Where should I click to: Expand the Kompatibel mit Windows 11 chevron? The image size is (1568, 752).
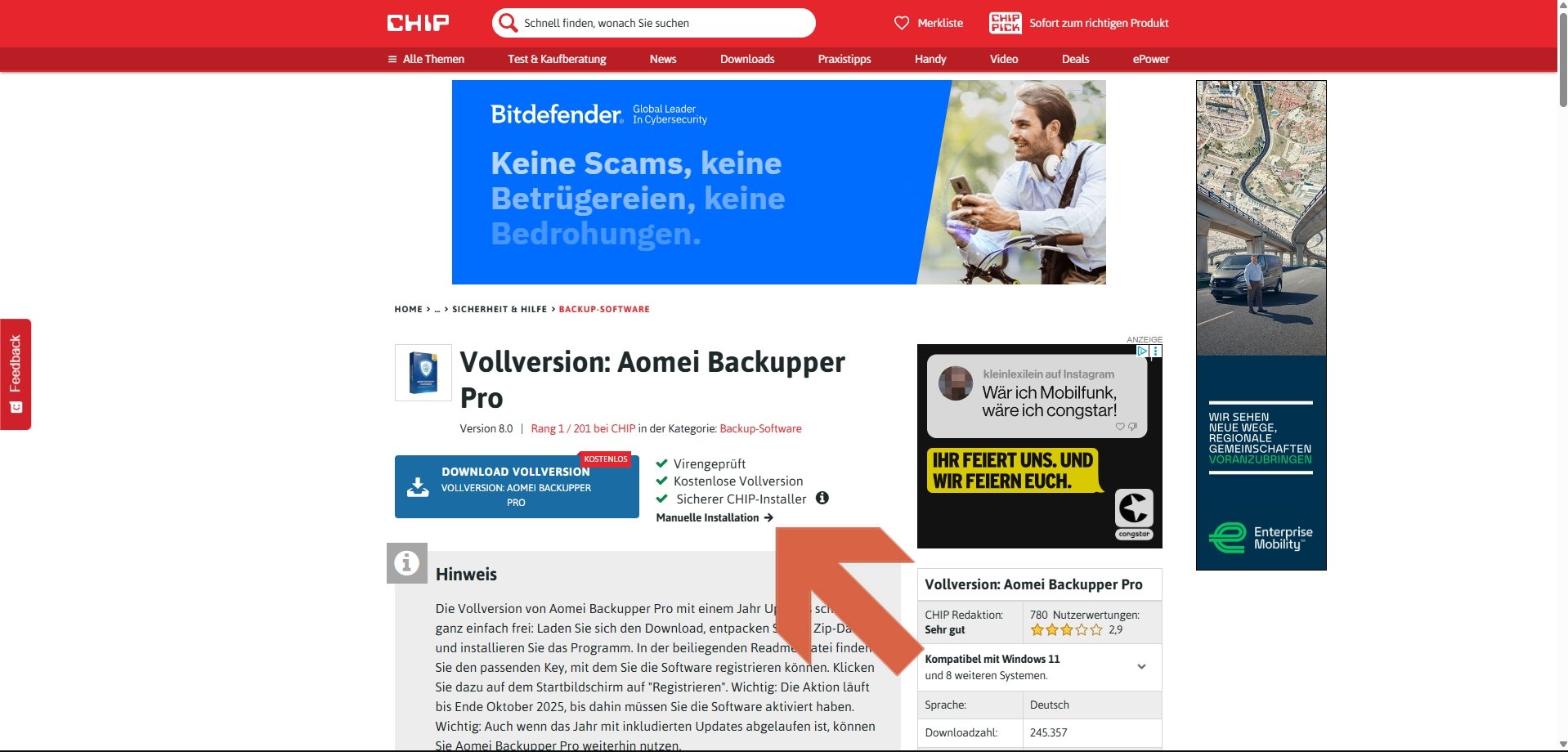1141,667
